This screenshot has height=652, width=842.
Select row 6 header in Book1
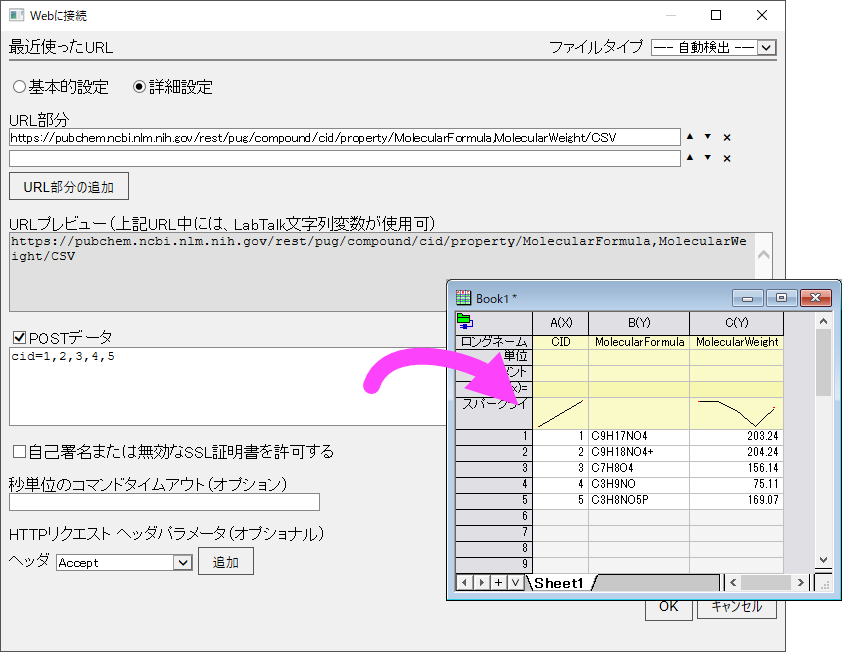pyautogui.click(x=493, y=516)
